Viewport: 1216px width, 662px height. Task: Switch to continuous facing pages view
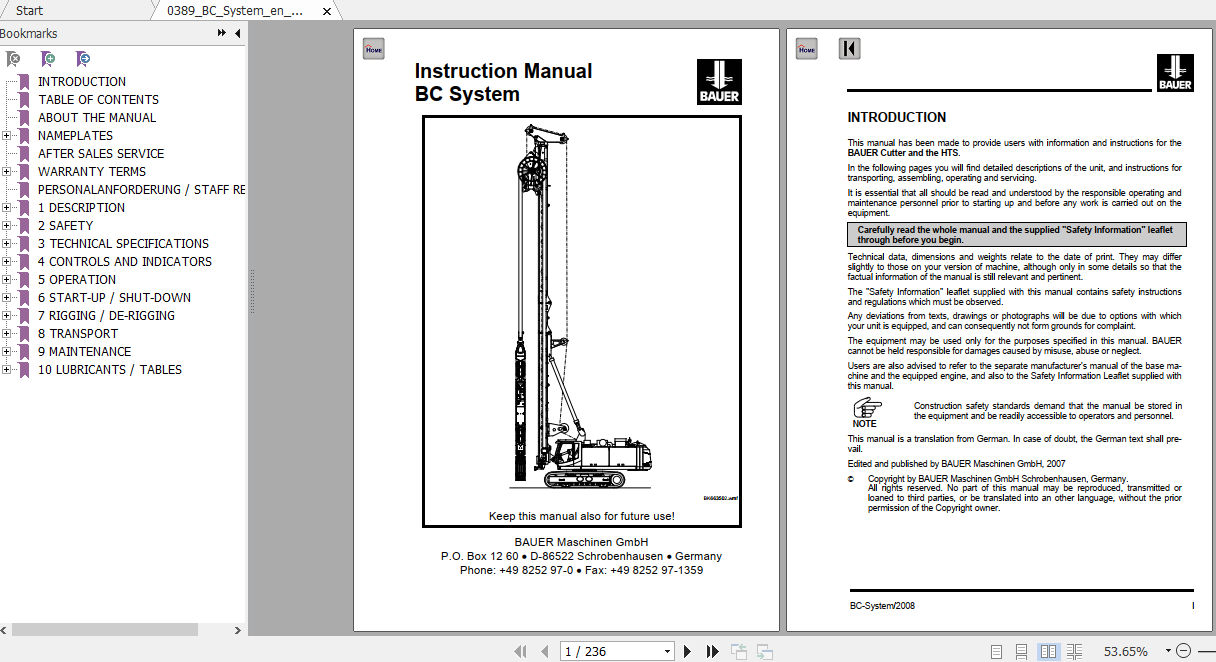point(1074,651)
